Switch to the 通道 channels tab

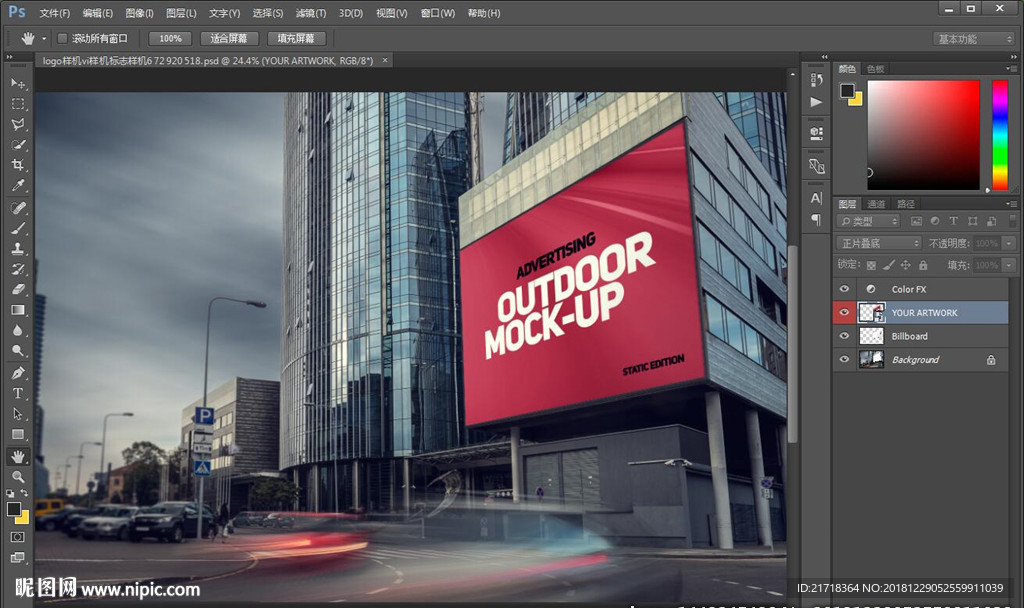pos(876,204)
